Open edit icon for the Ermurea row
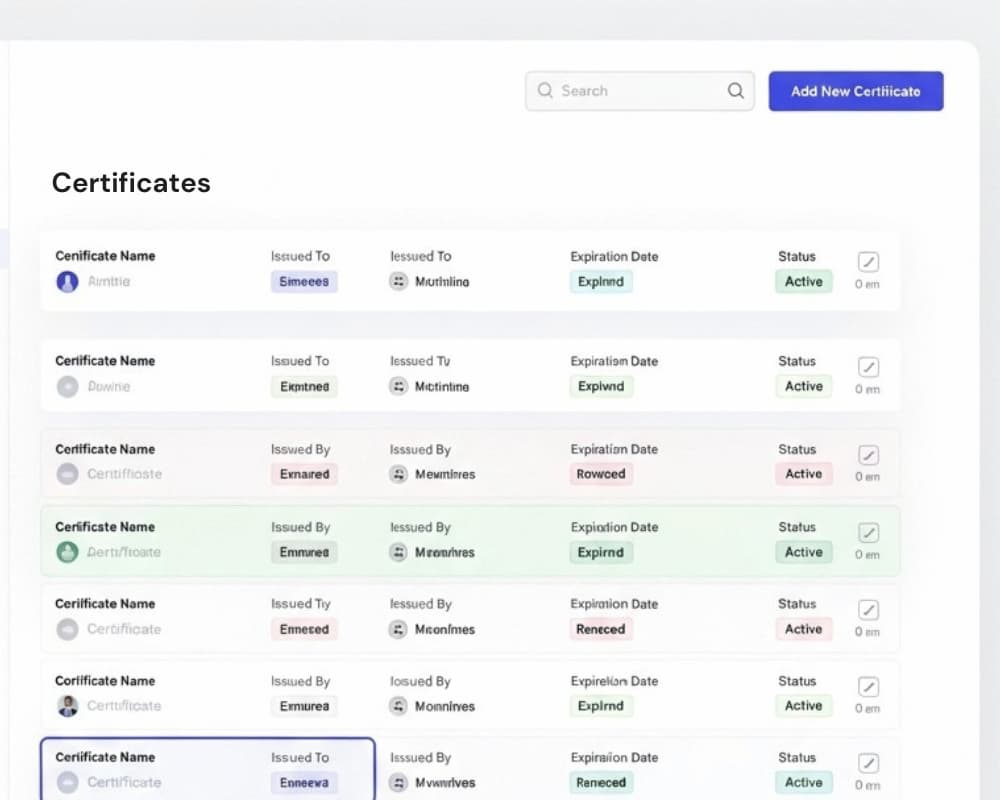Image resolution: width=1000 pixels, height=800 pixels. tap(868, 686)
